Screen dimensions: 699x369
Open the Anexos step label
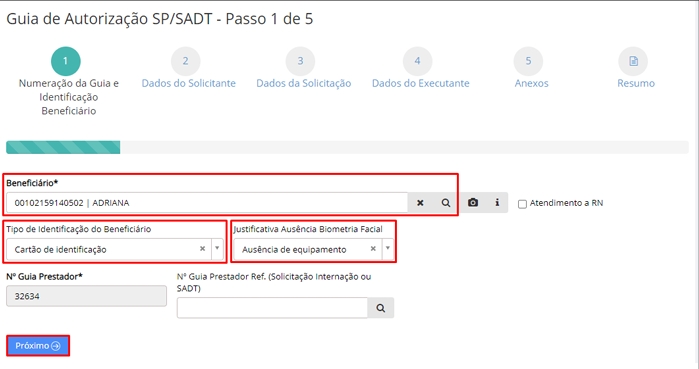pos(531,83)
